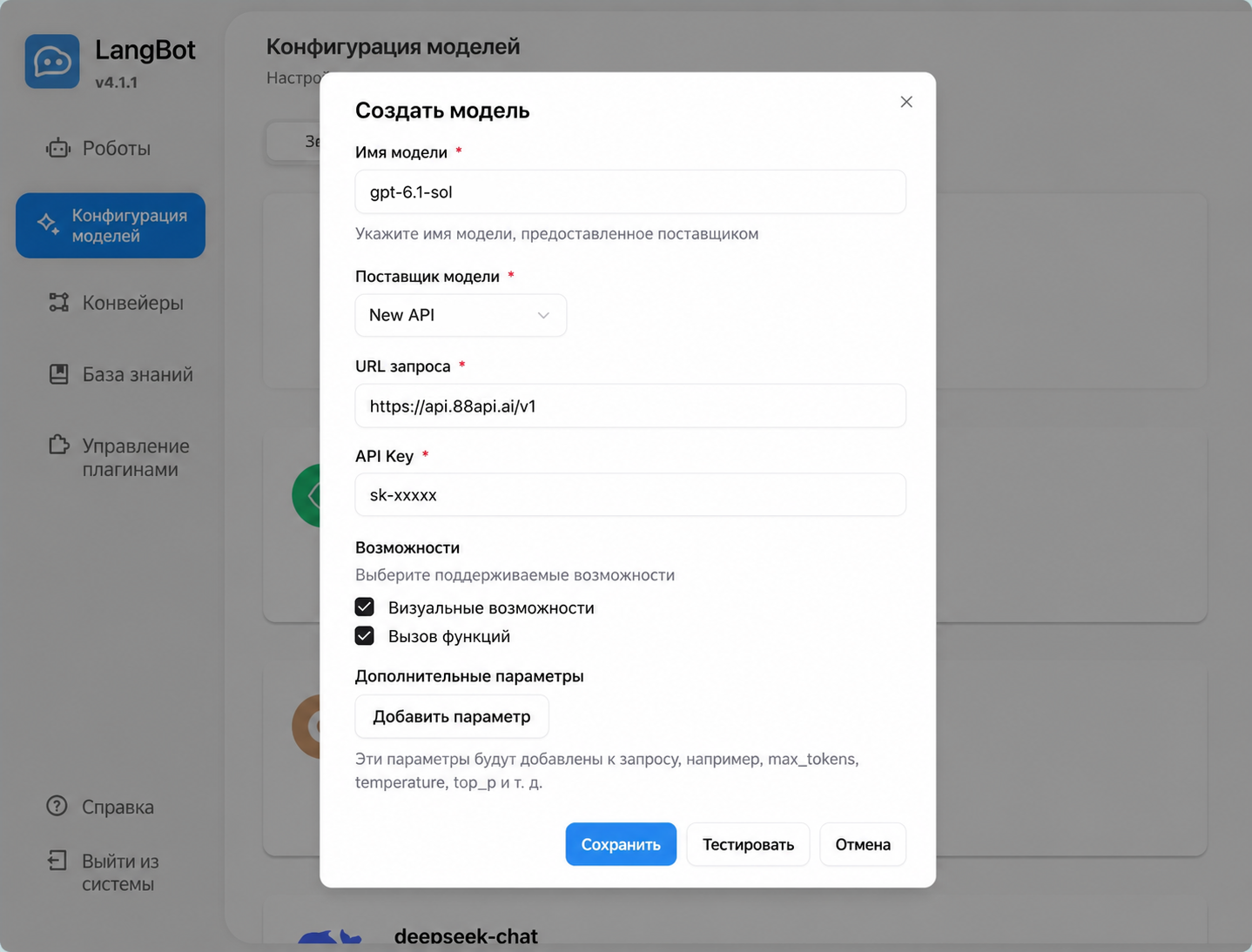Click the robot icon beside Роботы
The height and width of the screenshot is (952, 1252).
[58, 148]
